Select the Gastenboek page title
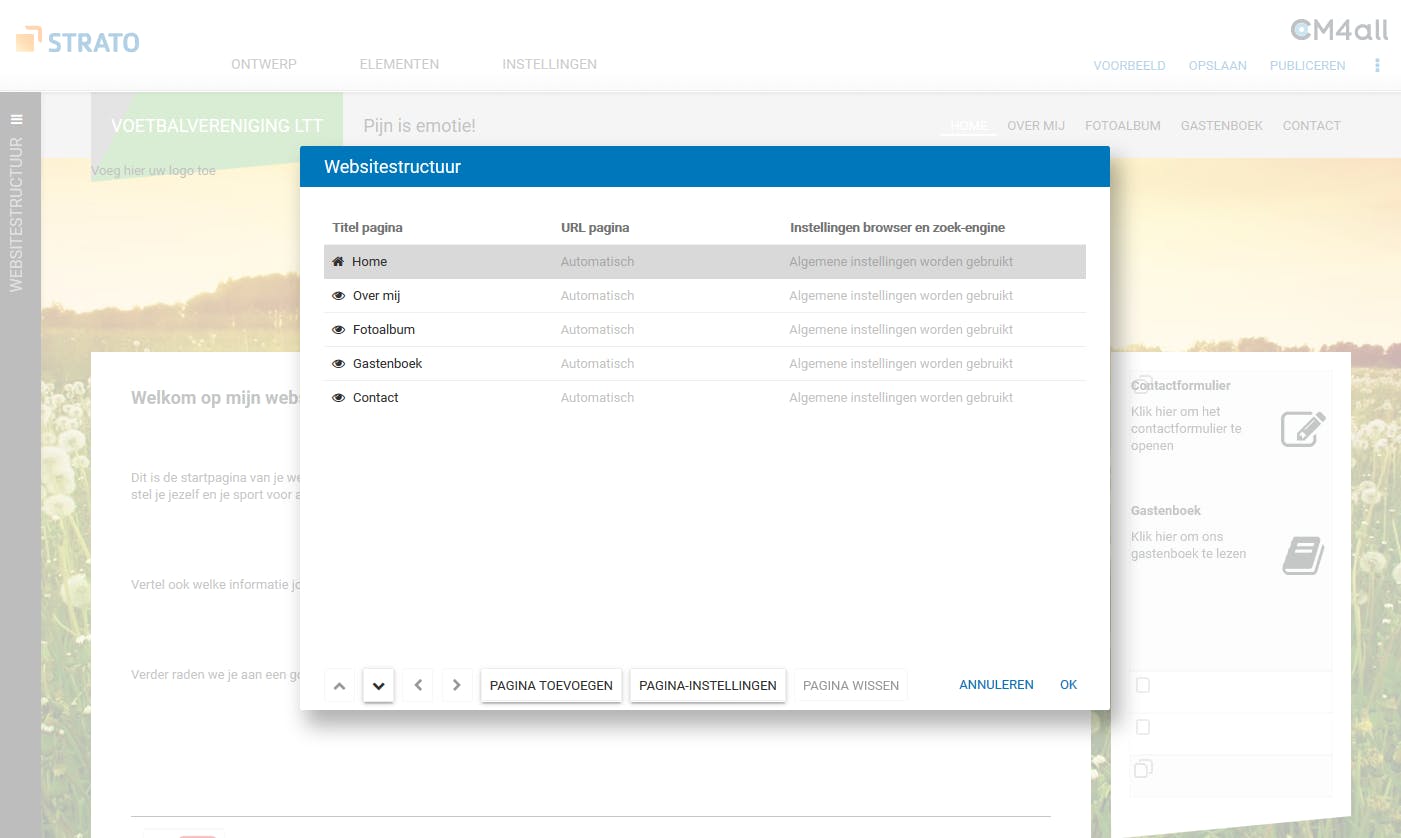Image resolution: width=1401 pixels, height=838 pixels. [x=387, y=364]
